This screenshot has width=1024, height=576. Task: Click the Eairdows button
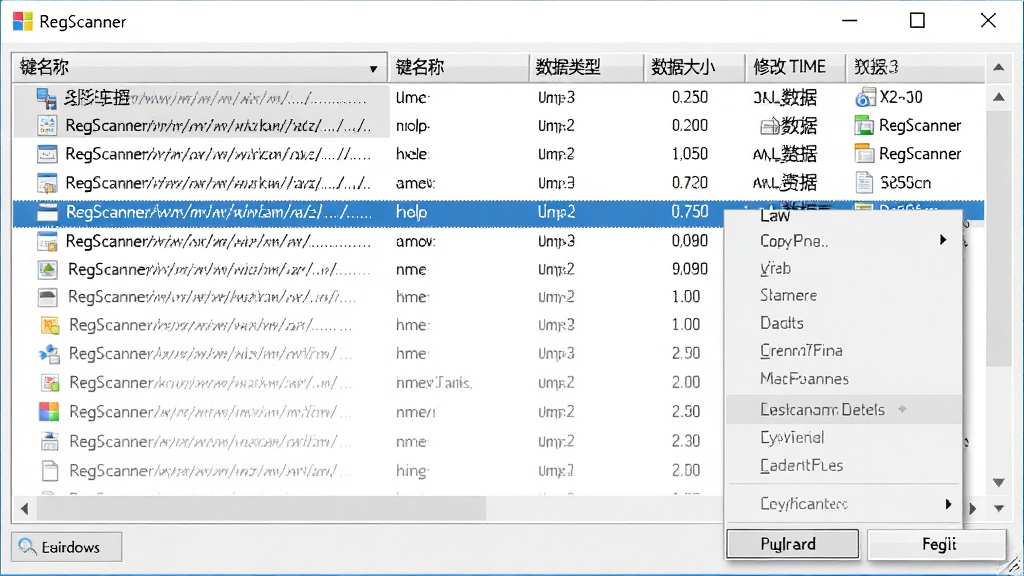point(67,547)
